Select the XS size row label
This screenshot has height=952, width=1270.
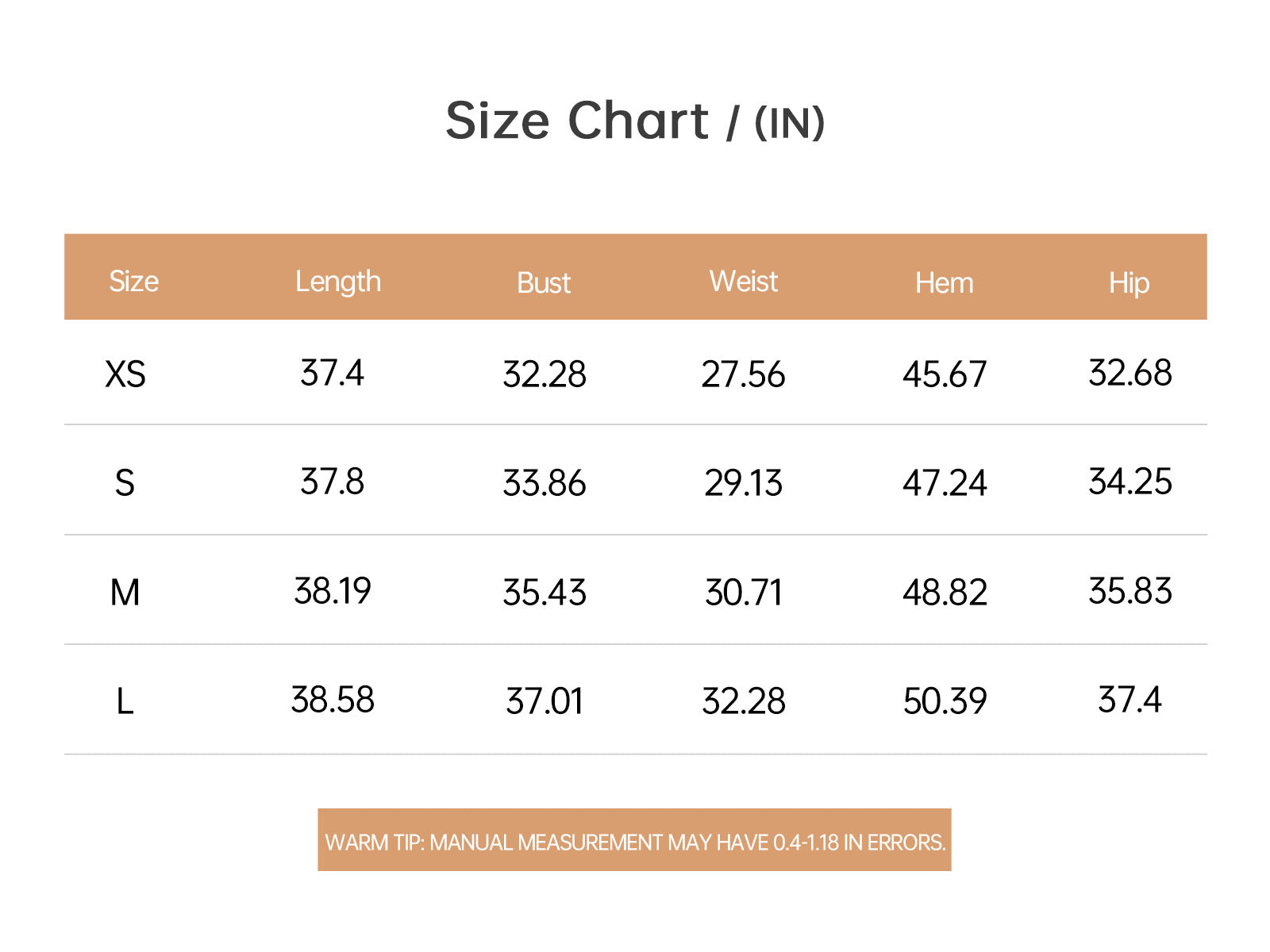(x=125, y=374)
